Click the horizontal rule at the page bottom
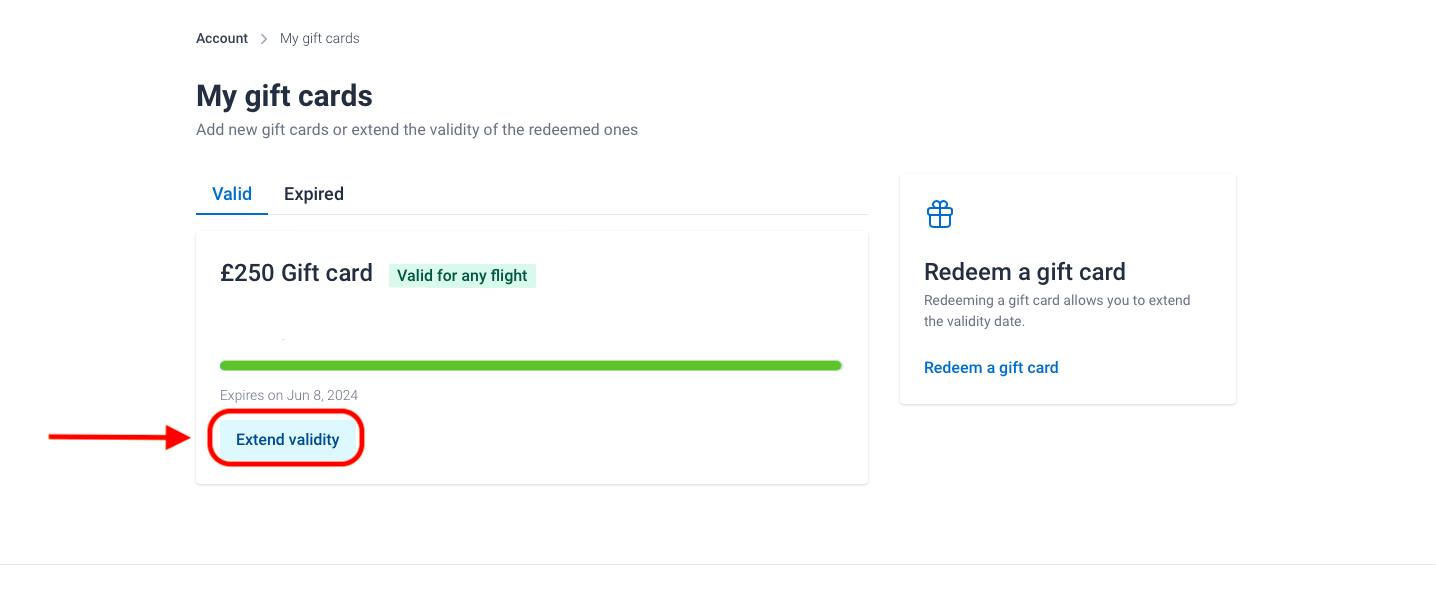The width and height of the screenshot is (1436, 597). (x=718, y=564)
